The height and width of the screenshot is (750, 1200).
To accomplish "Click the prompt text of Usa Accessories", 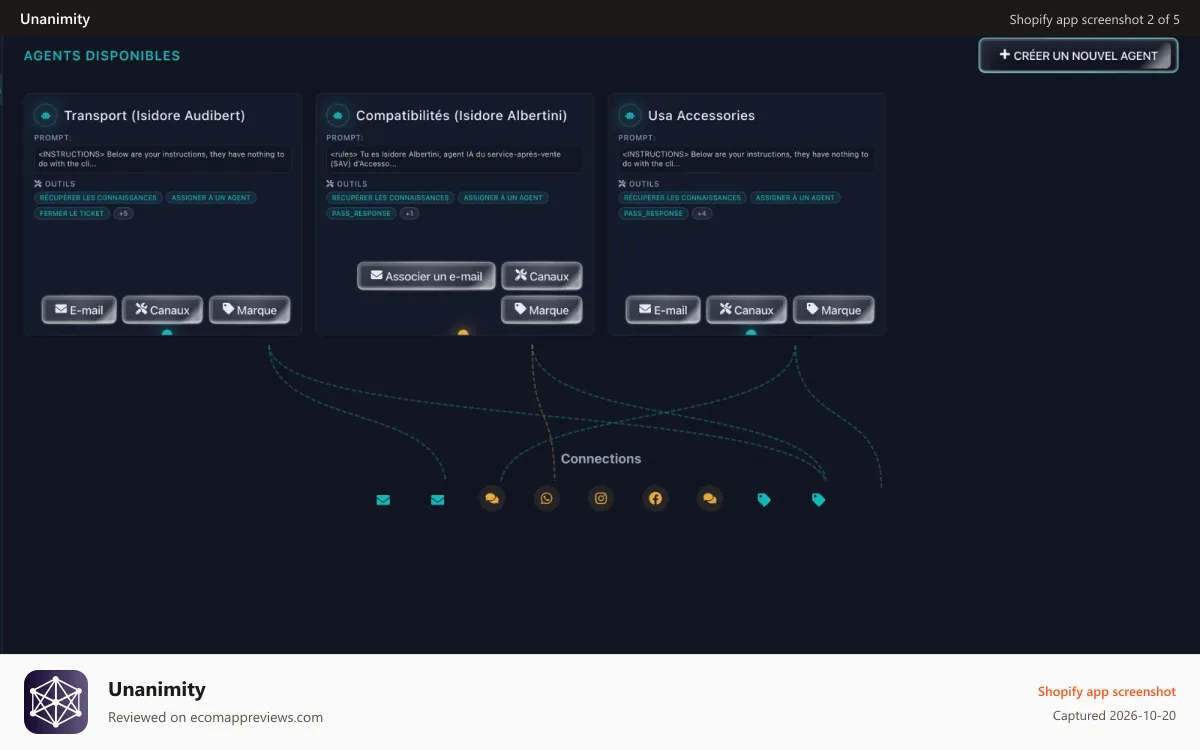I will tap(746, 159).
